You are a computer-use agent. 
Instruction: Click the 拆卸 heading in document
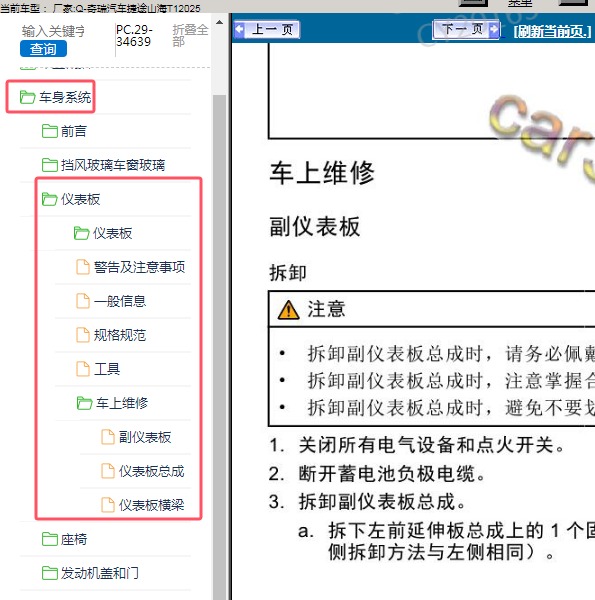pyautogui.click(x=288, y=273)
